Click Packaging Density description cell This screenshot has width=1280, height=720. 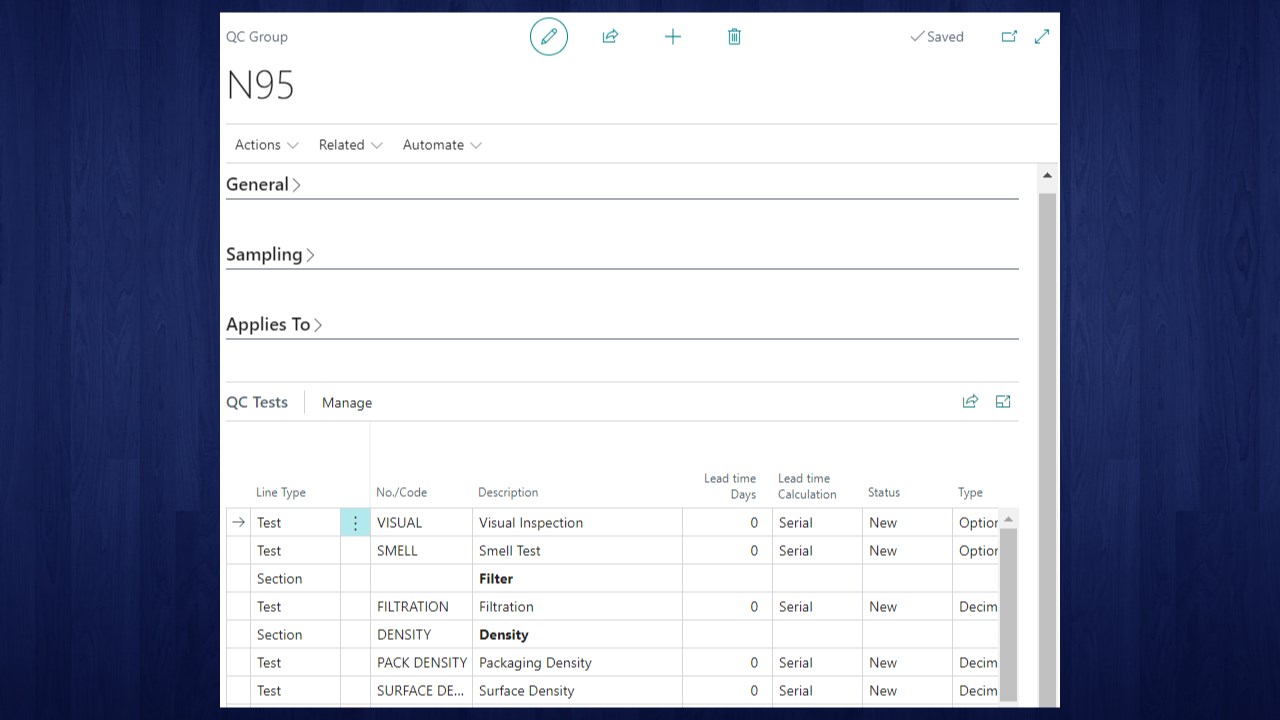(x=577, y=663)
